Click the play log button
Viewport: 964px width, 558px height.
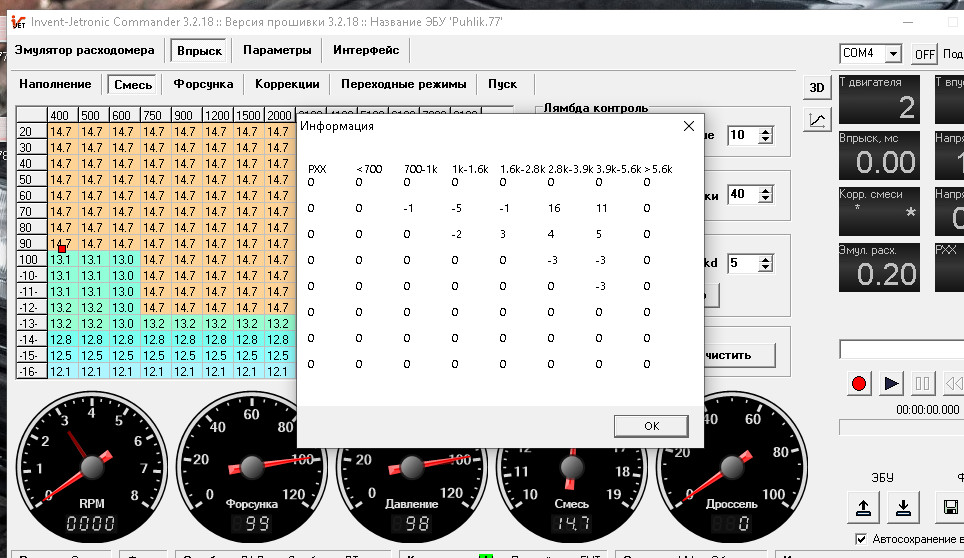click(x=891, y=383)
